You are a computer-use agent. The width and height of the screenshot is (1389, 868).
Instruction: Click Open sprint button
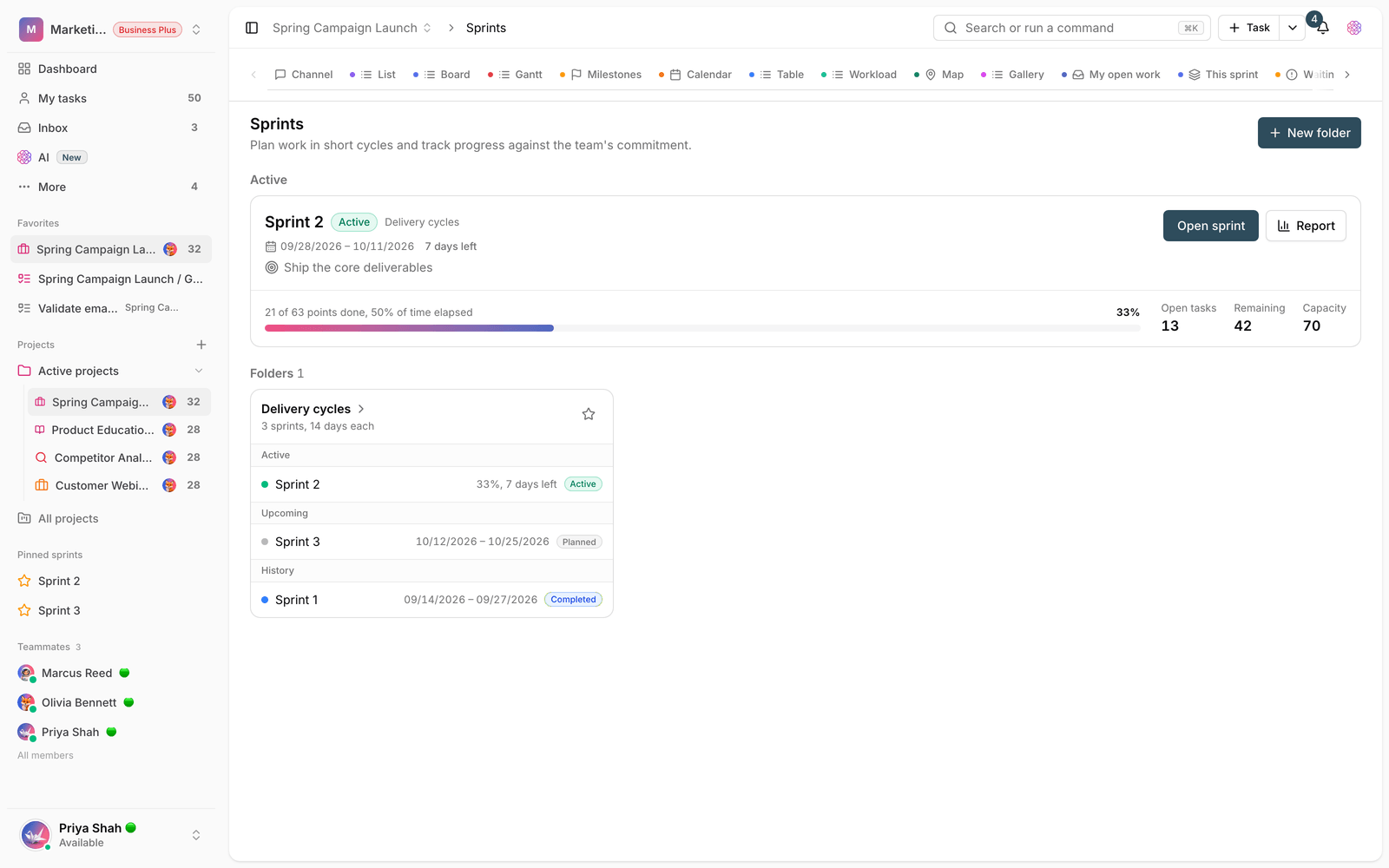(1210, 226)
